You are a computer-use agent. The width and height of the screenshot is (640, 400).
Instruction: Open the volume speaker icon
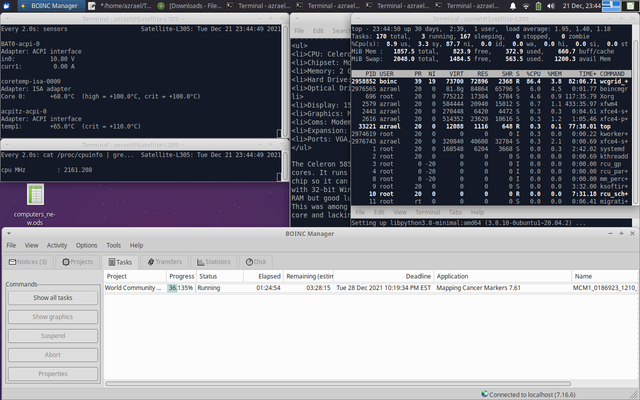[x=551, y=6]
